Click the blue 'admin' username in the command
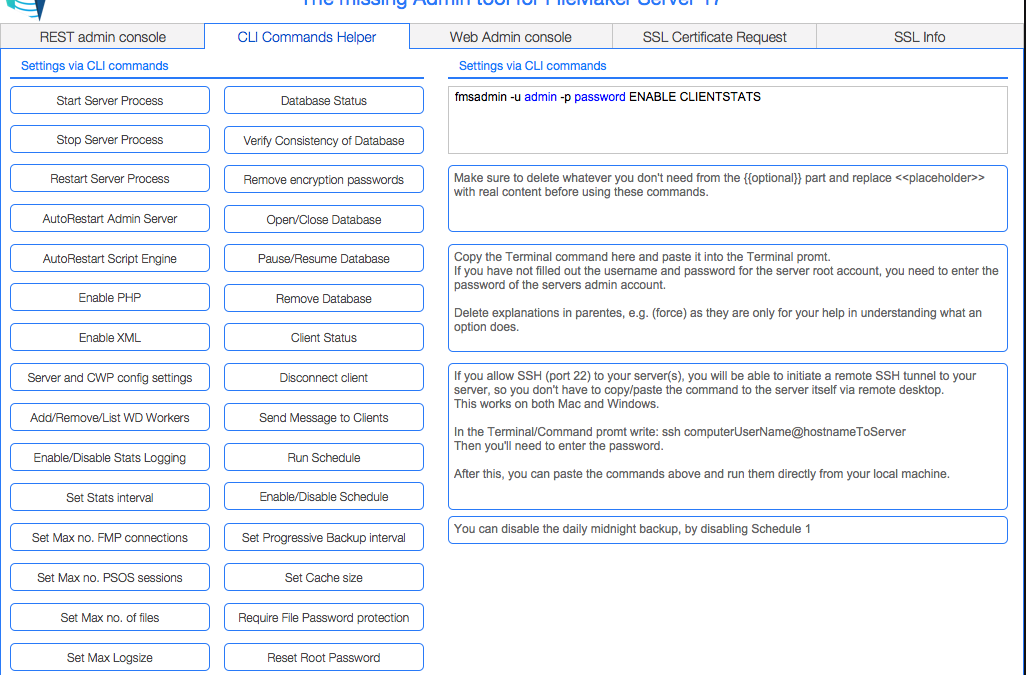Viewport: 1026px width, 675px height. click(x=540, y=97)
